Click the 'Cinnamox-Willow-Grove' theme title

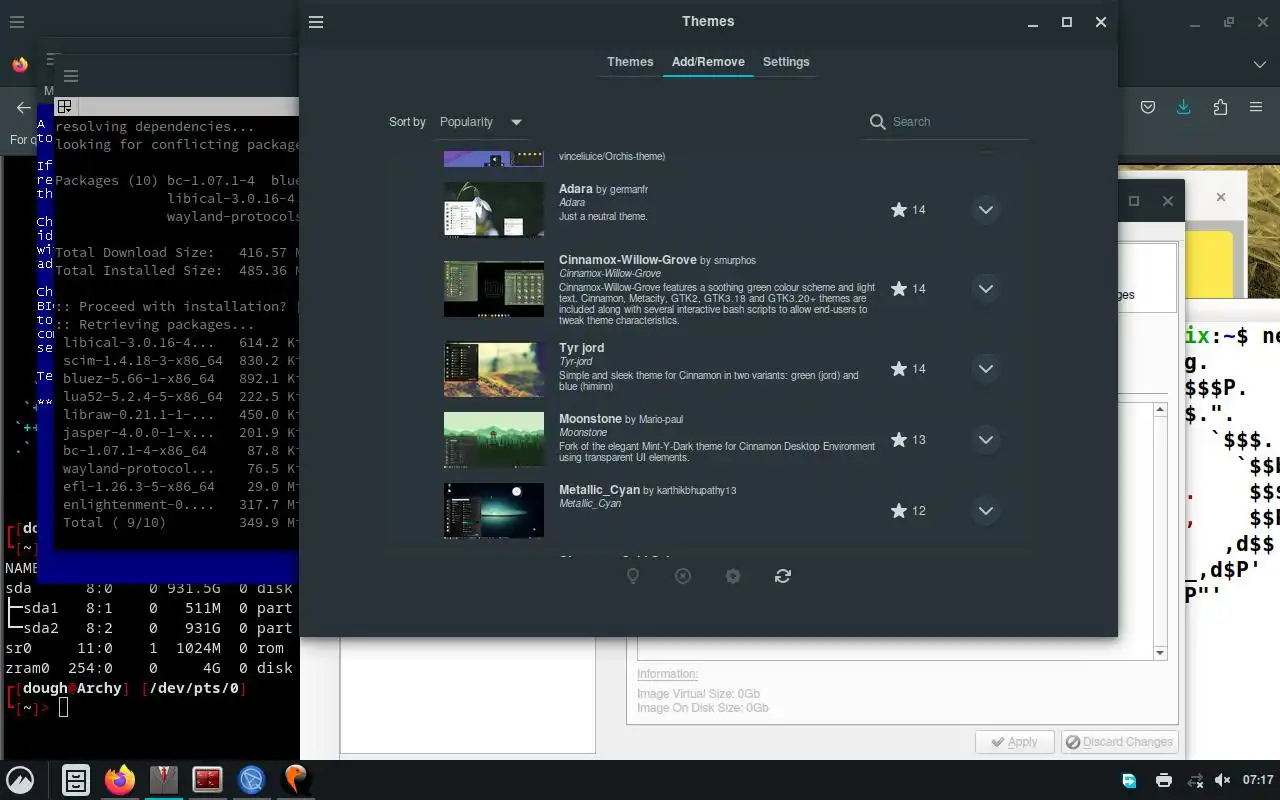[628, 260]
